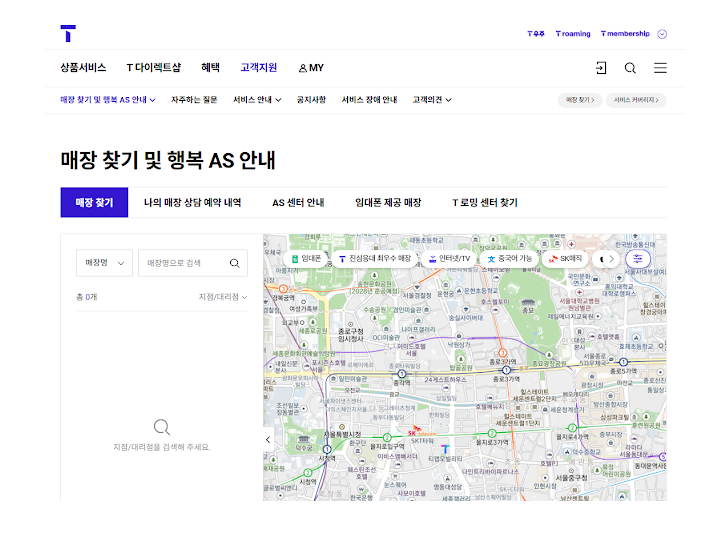Screen dimensions: 724x538
Task: Open the T membership header link
Action: (x=625, y=34)
